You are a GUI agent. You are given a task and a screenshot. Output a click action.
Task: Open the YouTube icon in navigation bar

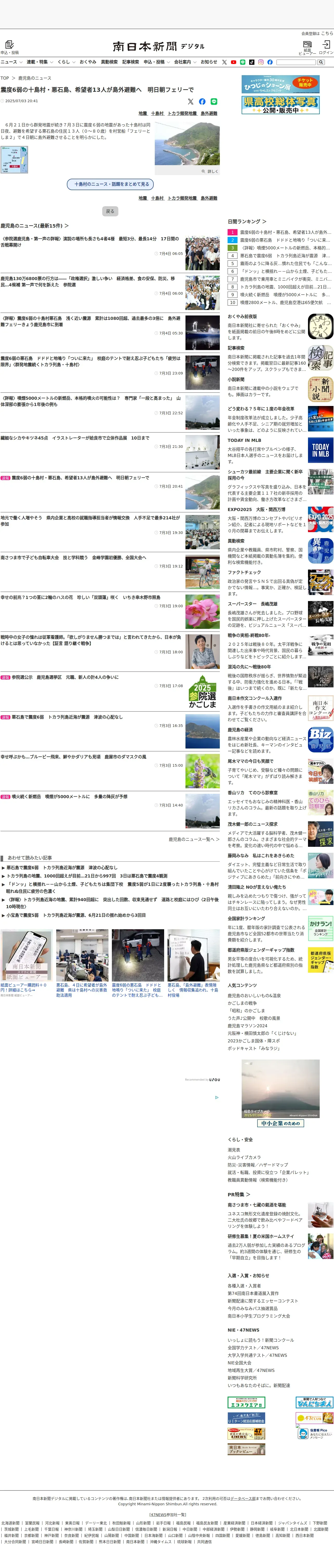(234, 62)
